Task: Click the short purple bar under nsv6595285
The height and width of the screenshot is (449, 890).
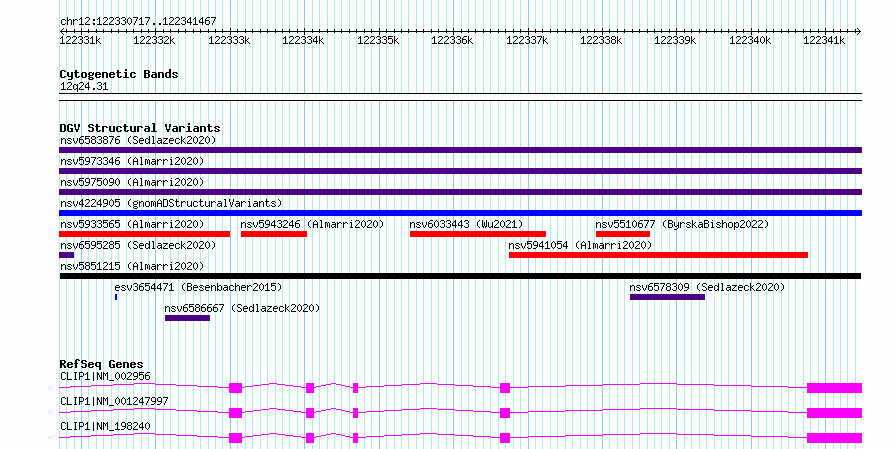Action: tap(66, 255)
